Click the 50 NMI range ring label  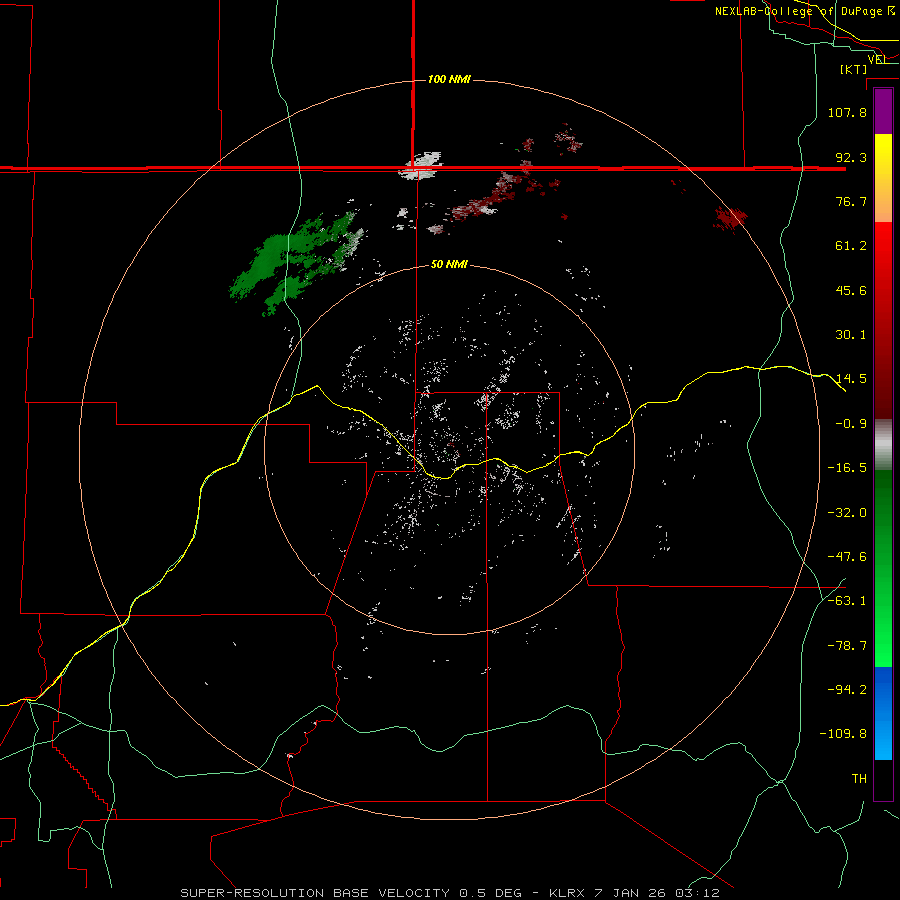point(449,265)
